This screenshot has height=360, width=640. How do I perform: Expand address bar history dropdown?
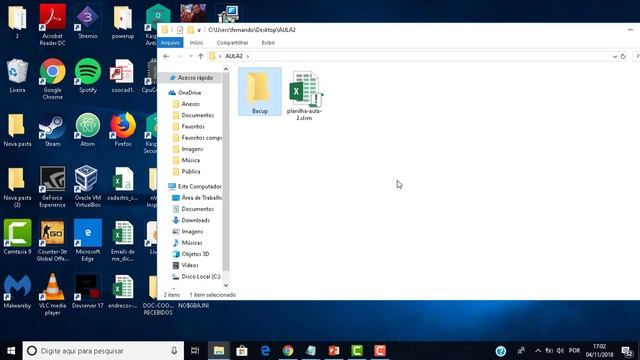click(615, 56)
